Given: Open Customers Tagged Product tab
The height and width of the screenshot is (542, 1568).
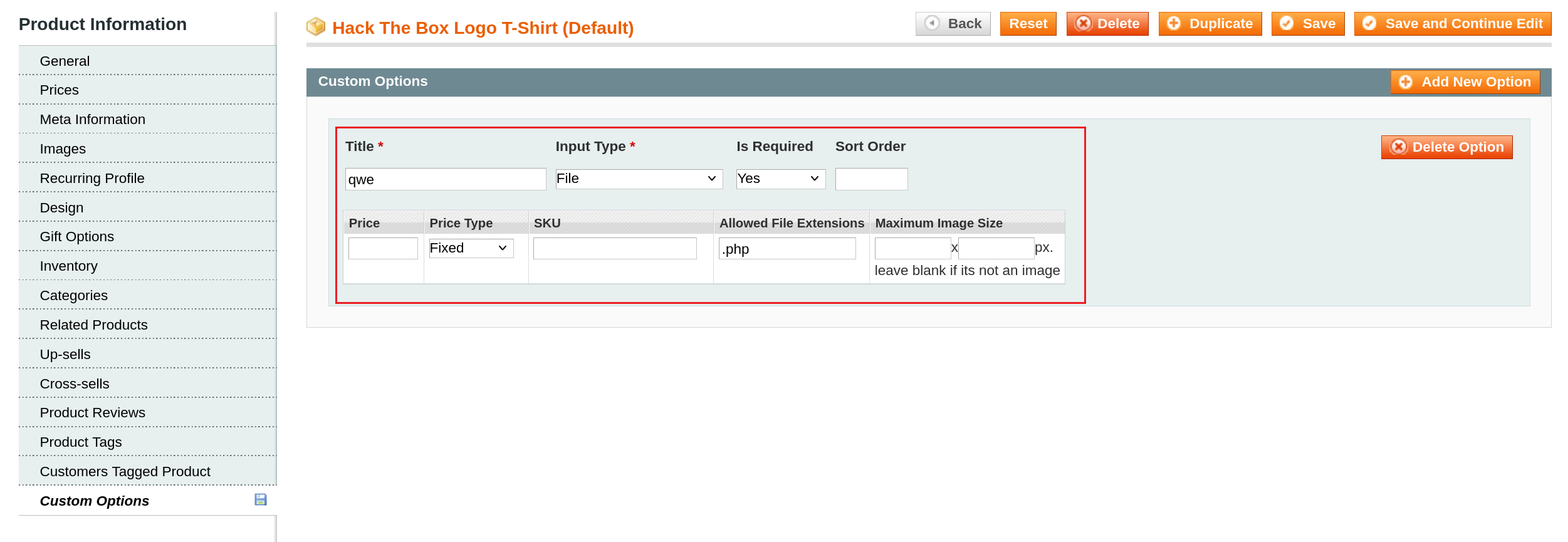Looking at the screenshot, I should pyautogui.click(x=147, y=471).
